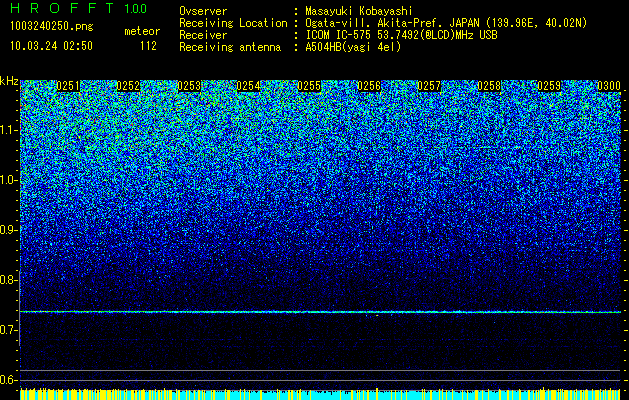Select observer name Masayuki Kobayashi

coord(359,11)
